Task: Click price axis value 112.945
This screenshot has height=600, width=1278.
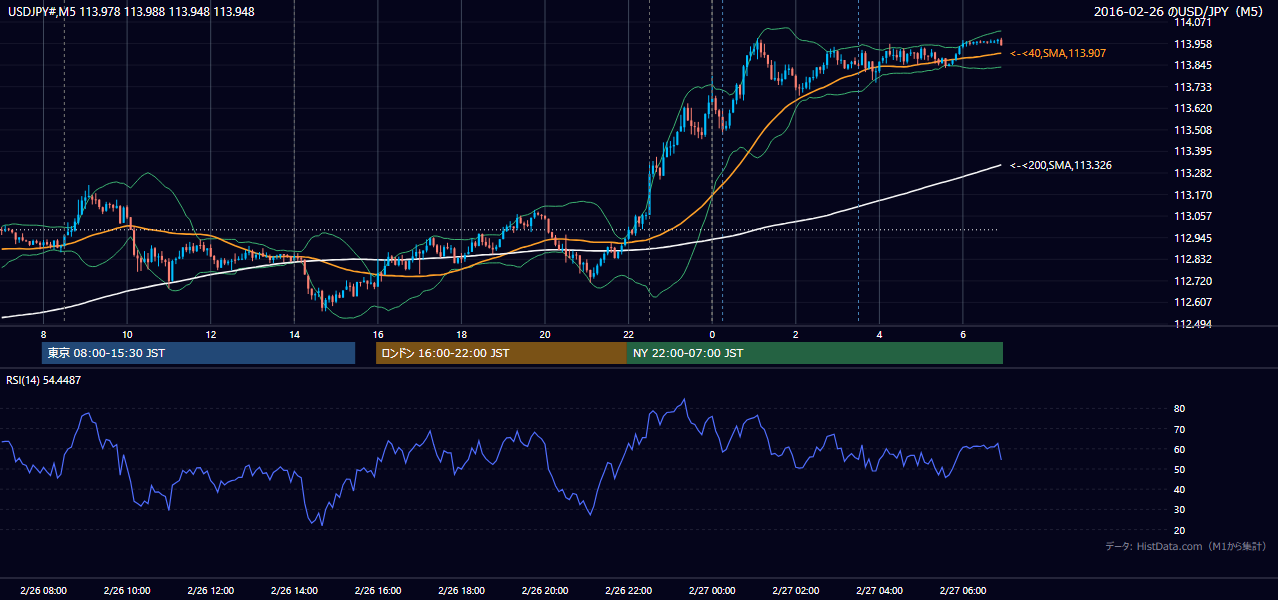Action: click(x=1193, y=238)
